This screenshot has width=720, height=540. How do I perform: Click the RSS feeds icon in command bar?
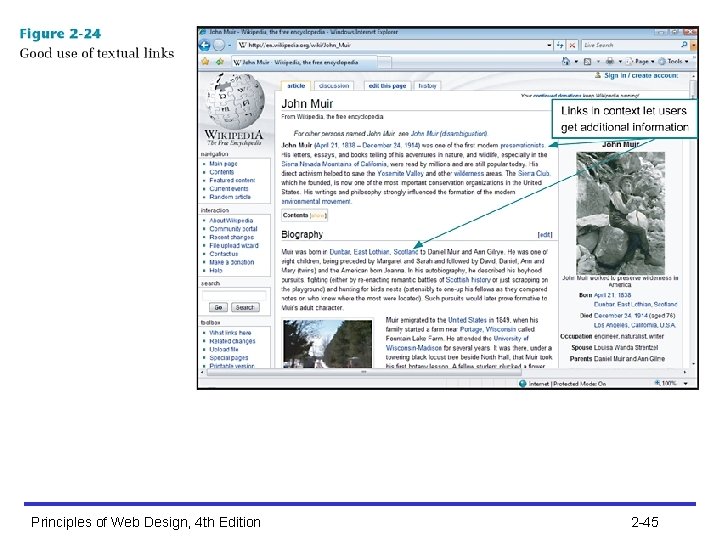click(x=587, y=61)
